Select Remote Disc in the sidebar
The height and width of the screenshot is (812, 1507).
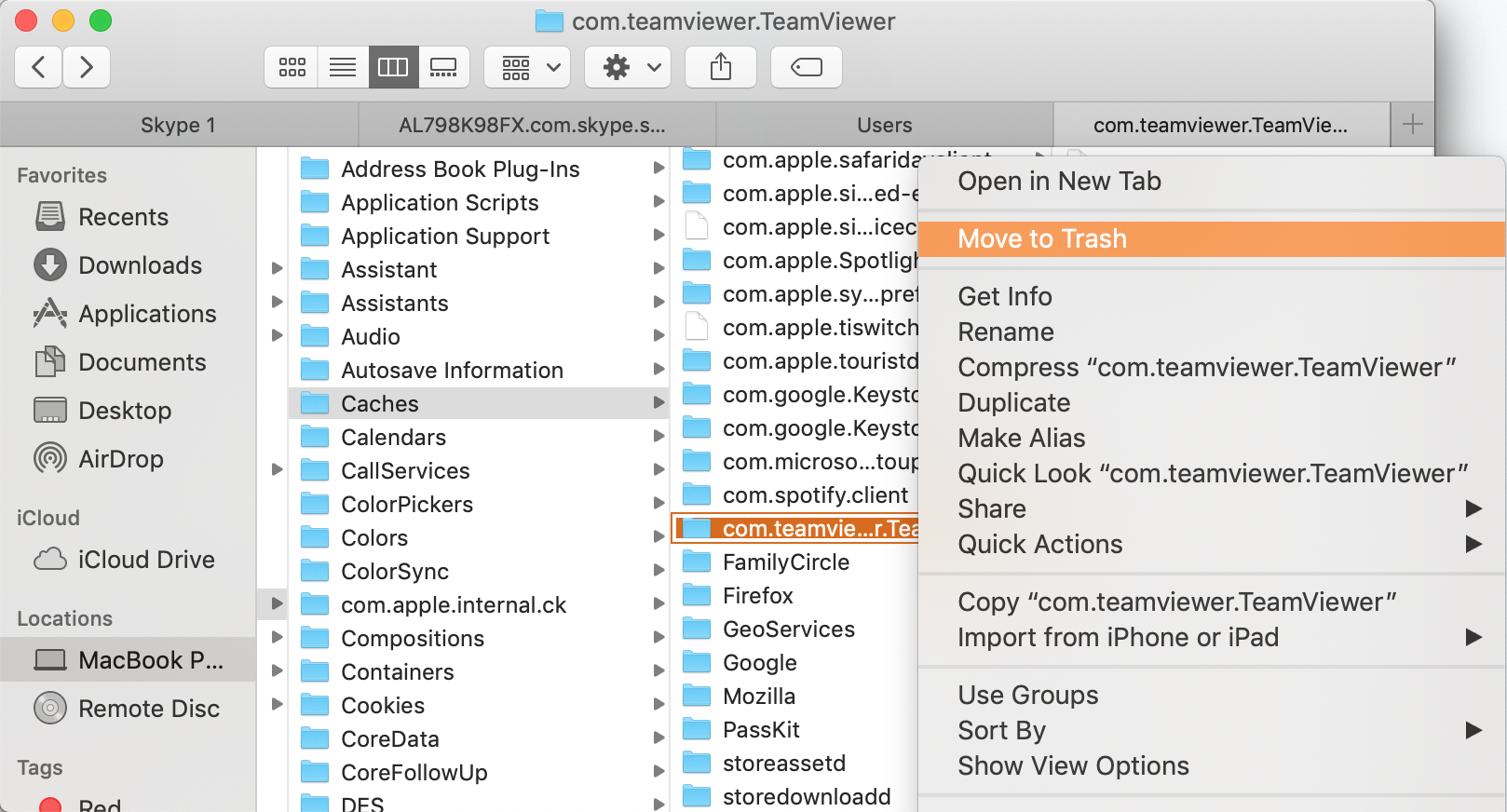pyautogui.click(x=128, y=709)
